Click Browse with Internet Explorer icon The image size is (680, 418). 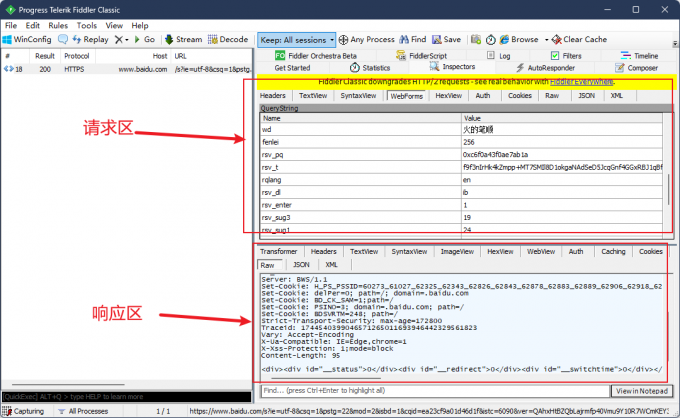pyautogui.click(x=519, y=39)
